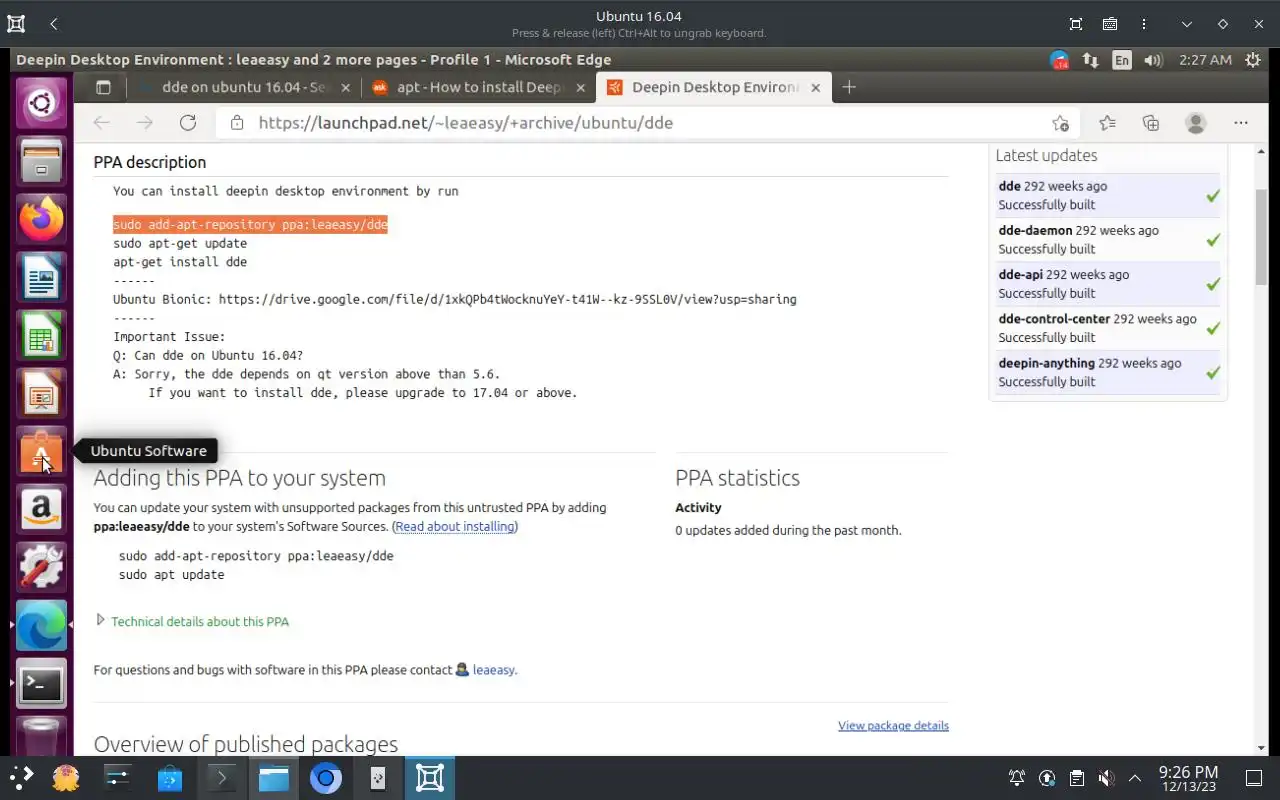This screenshot has width=1280, height=800.
Task: Switch to dde on ubuntu 16.04 tab
Action: pyautogui.click(x=246, y=87)
